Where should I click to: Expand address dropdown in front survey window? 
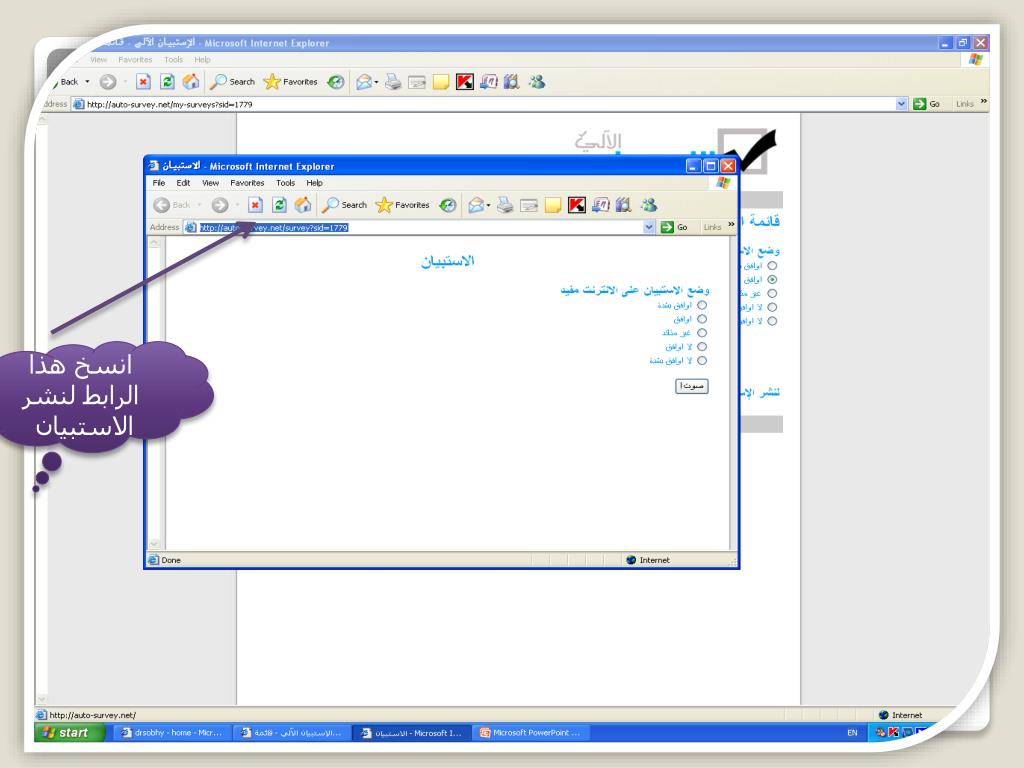point(648,227)
